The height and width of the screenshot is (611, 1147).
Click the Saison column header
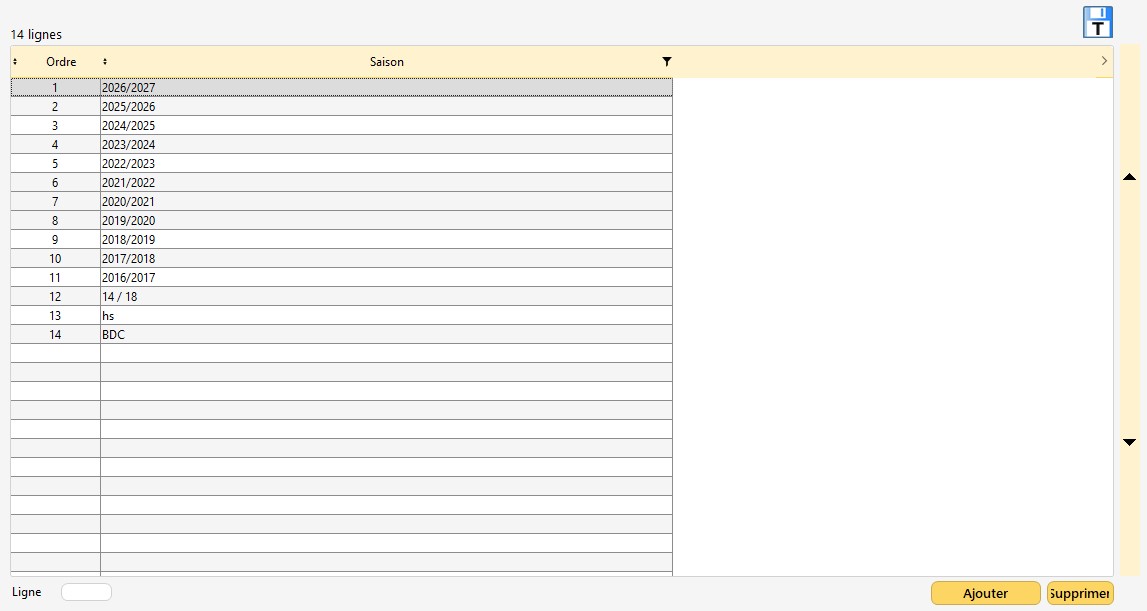pyautogui.click(x=386, y=62)
